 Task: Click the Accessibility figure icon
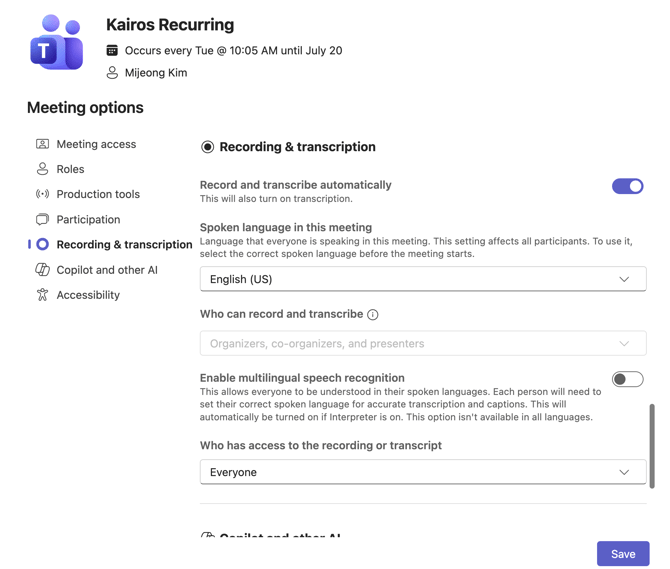pyautogui.click(x=42, y=295)
